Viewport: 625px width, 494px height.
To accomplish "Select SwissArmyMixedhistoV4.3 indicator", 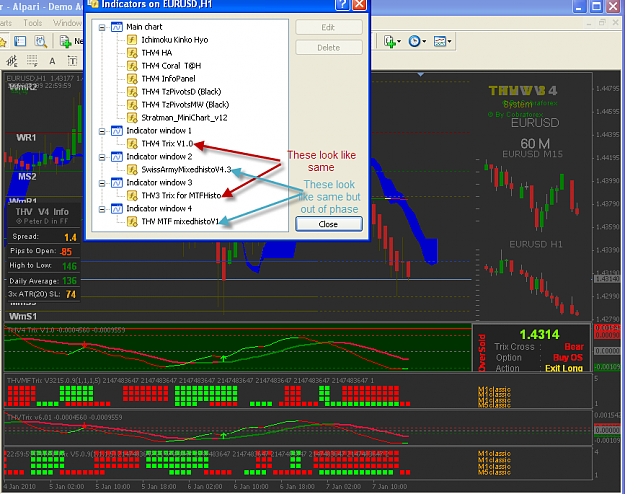I will tap(186, 169).
